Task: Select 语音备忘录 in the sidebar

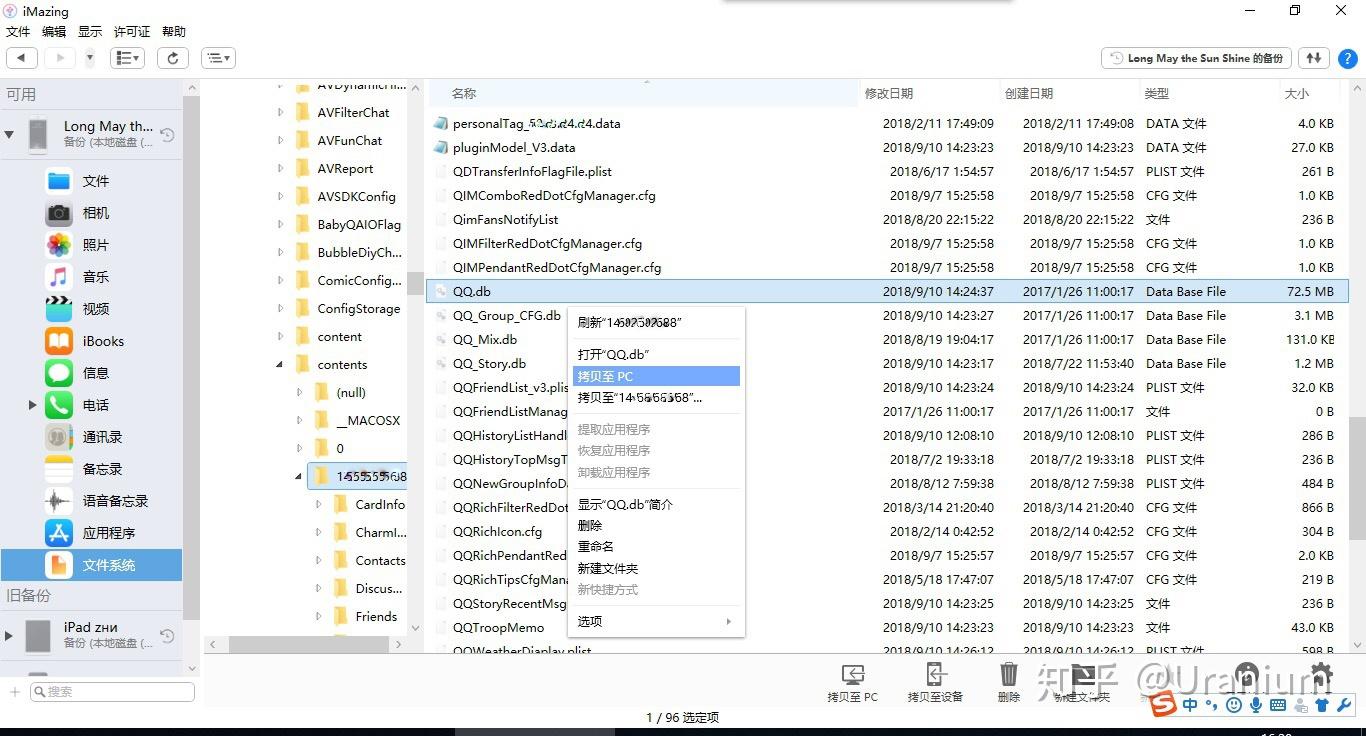Action: (x=115, y=501)
